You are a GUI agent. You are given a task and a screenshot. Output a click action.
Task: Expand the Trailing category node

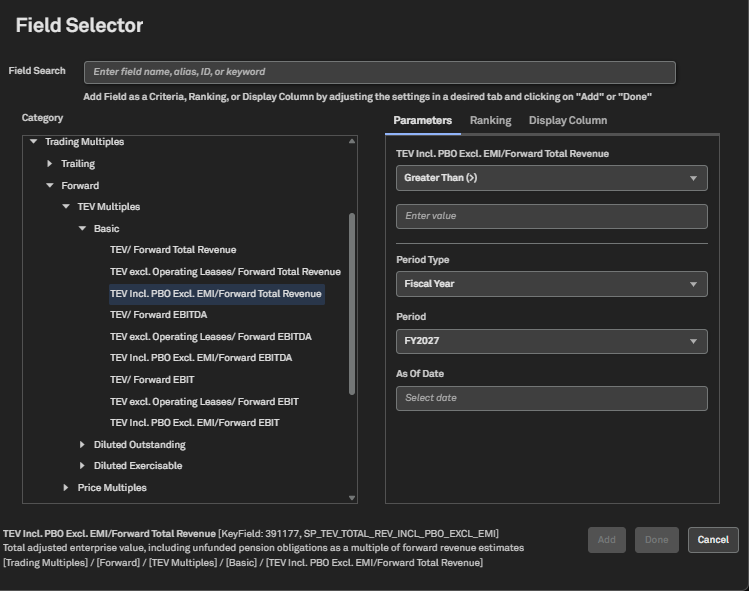[x=50, y=164]
